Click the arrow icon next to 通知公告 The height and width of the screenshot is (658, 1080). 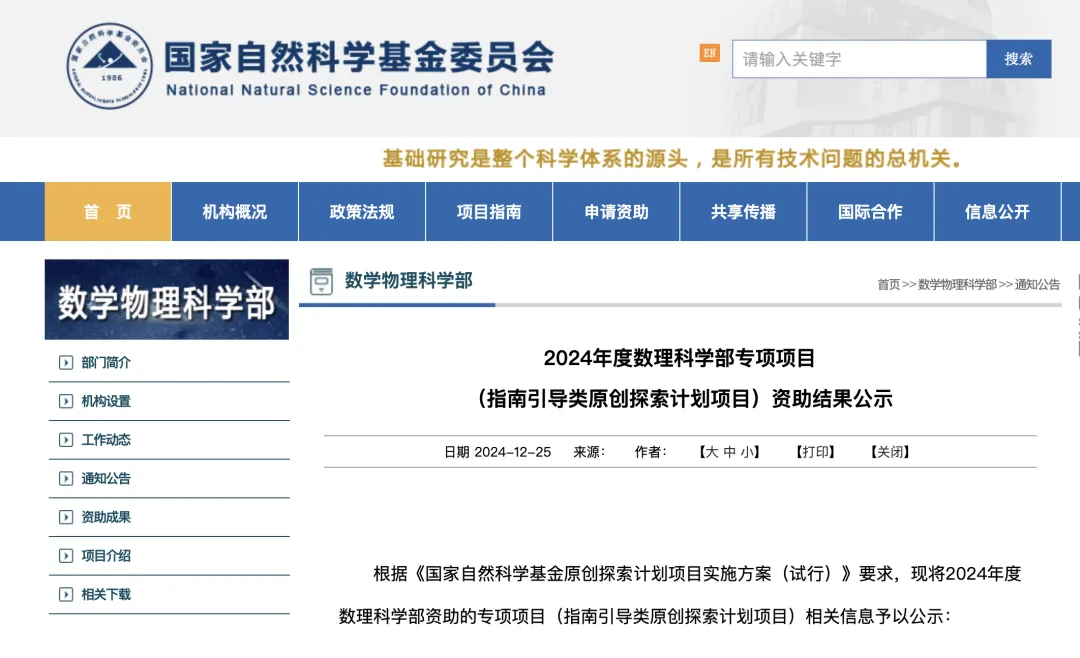pos(66,478)
